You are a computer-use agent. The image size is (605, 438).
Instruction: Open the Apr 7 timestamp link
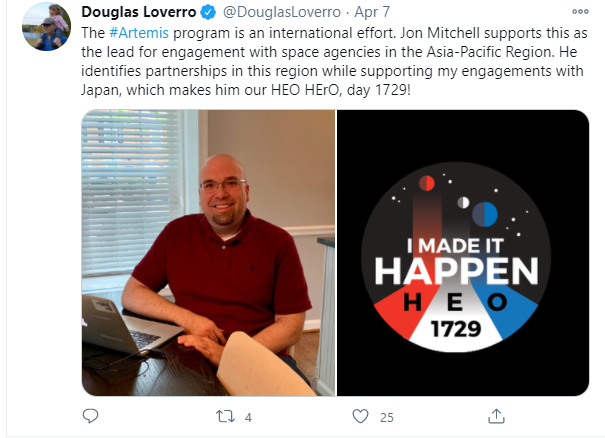[372, 12]
